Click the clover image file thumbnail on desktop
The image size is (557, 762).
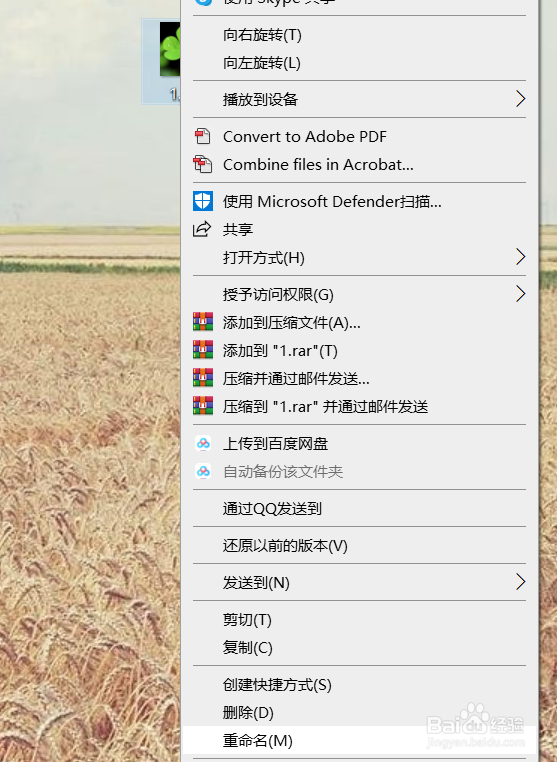click(x=170, y=49)
